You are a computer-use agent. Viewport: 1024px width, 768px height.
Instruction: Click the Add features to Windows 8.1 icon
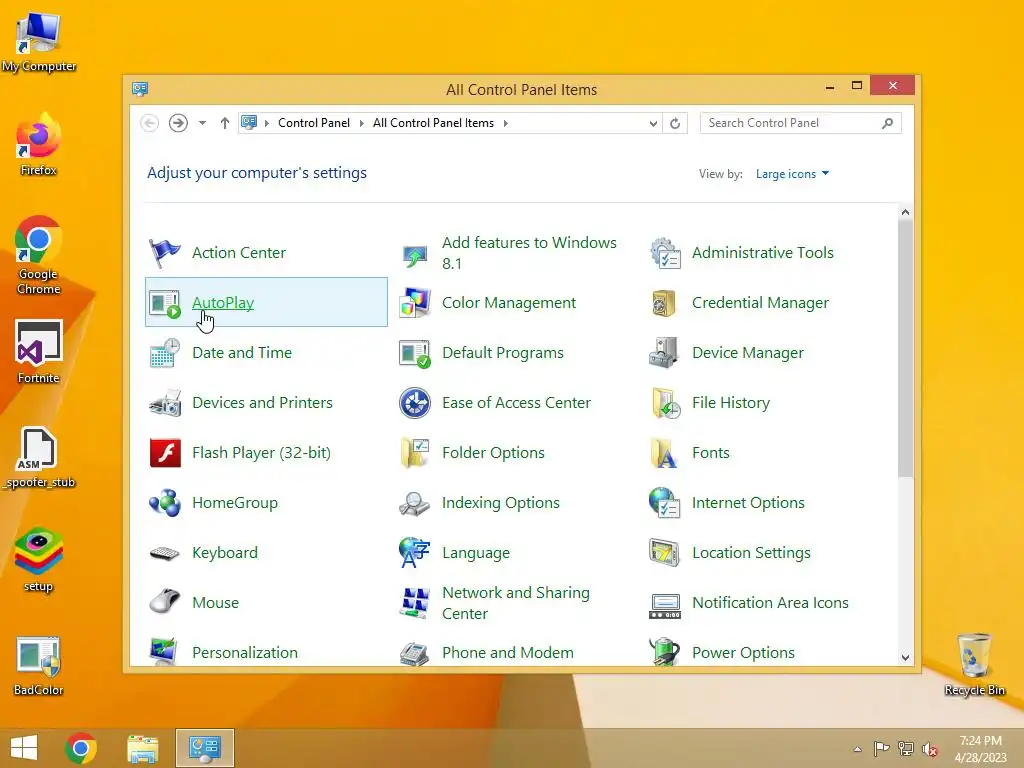pos(415,255)
